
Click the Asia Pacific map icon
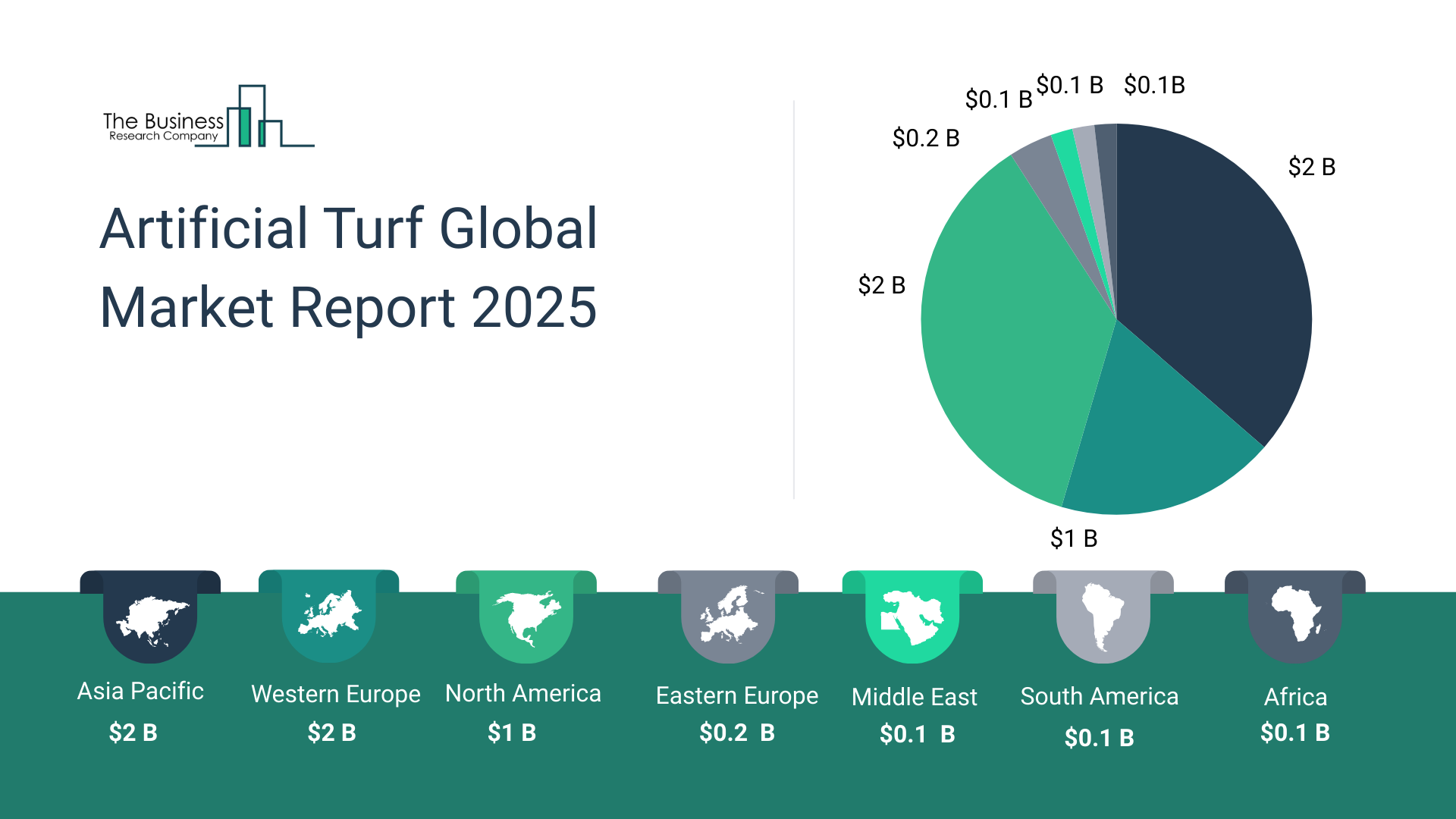[150, 620]
